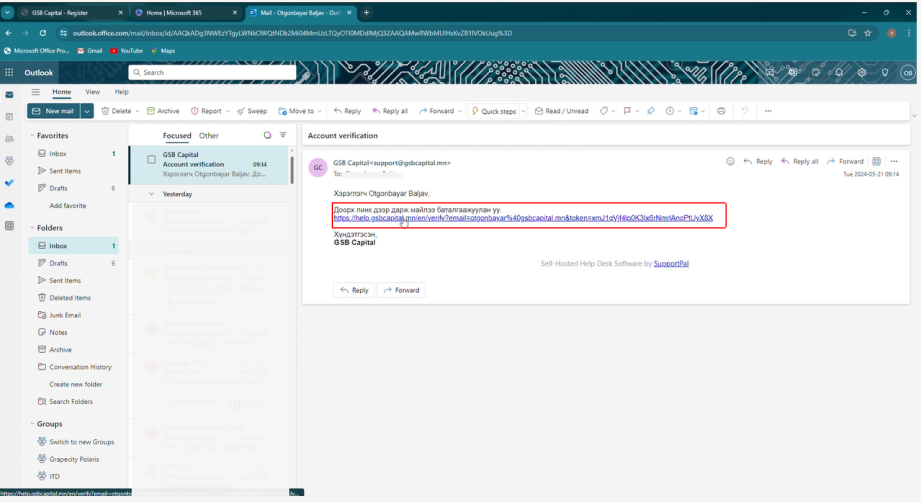Open the Delete dropdown arrow
The image size is (921, 502).
coord(137,111)
